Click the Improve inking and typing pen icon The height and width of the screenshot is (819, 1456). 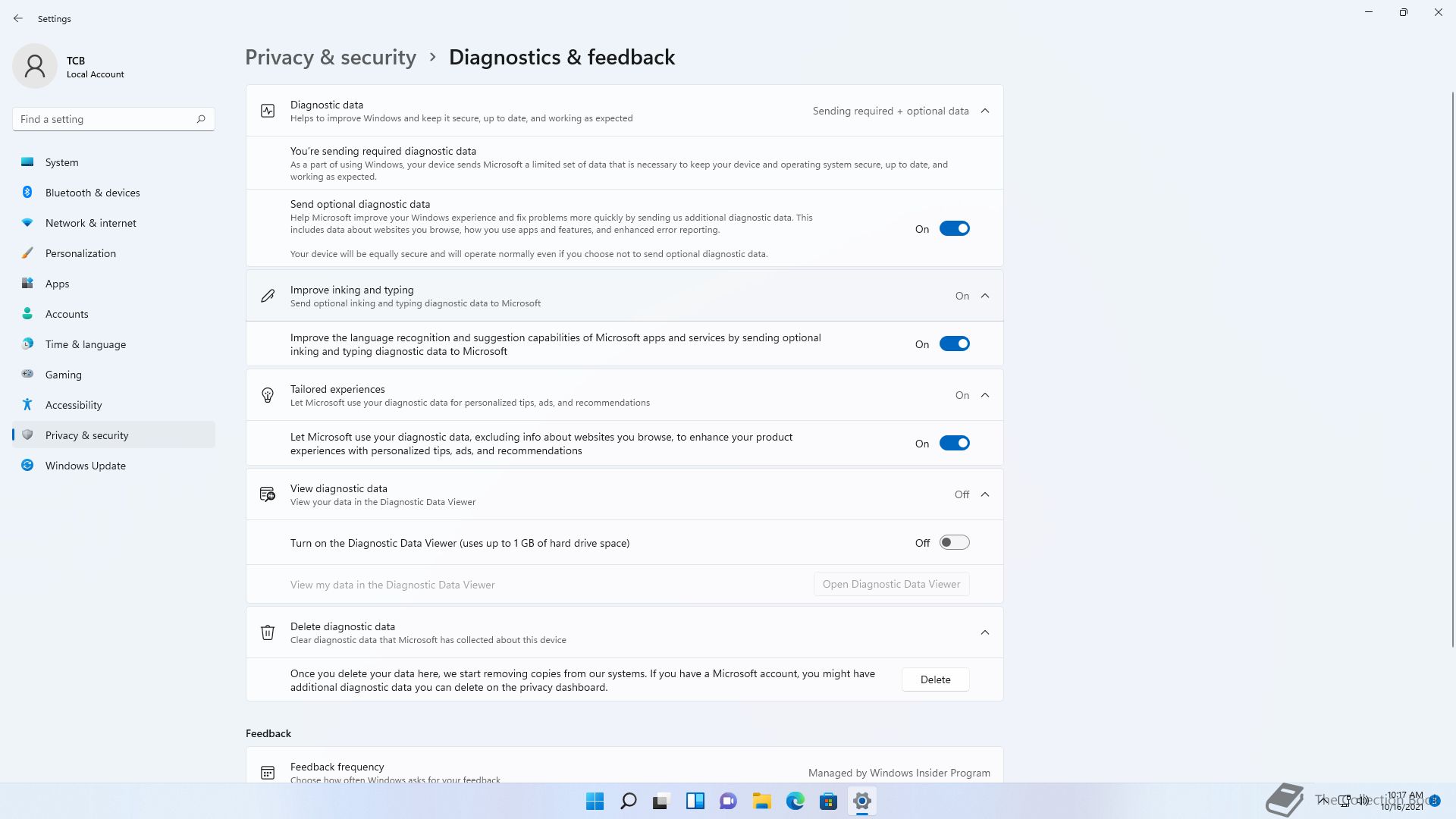pos(268,296)
